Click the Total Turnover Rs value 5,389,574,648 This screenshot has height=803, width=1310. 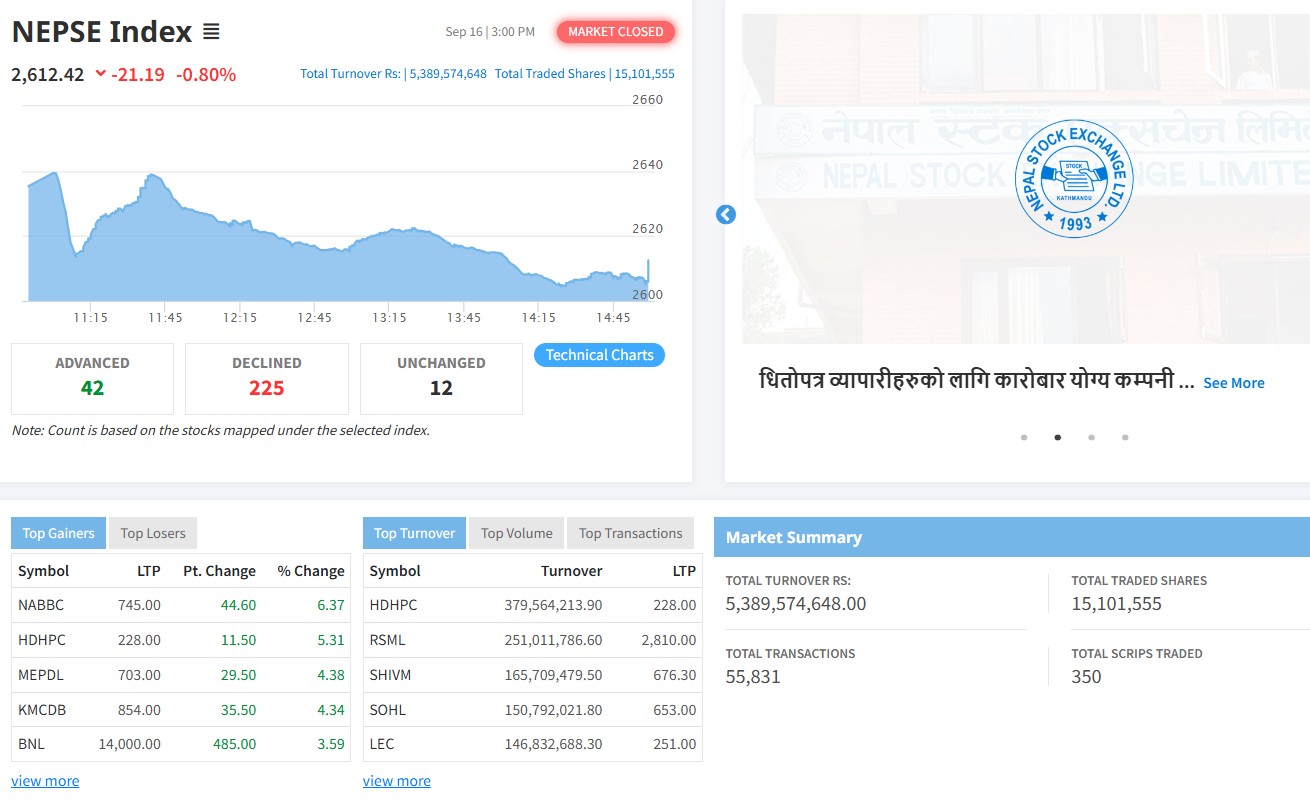click(448, 74)
